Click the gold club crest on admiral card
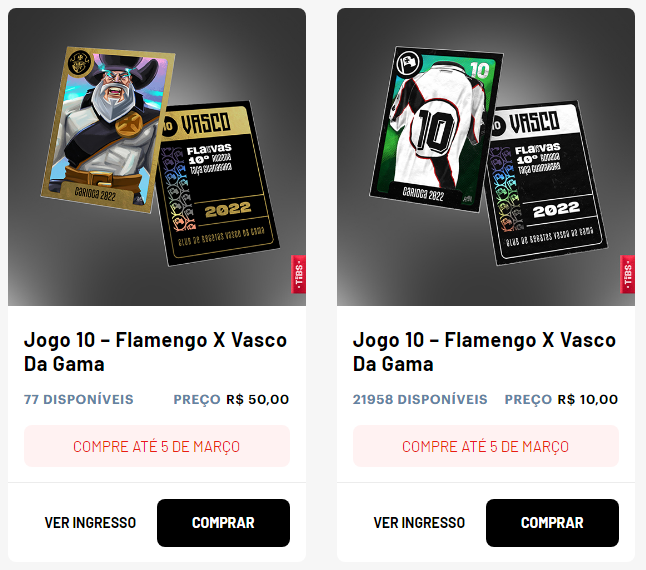646x570 pixels. [x=80, y=63]
